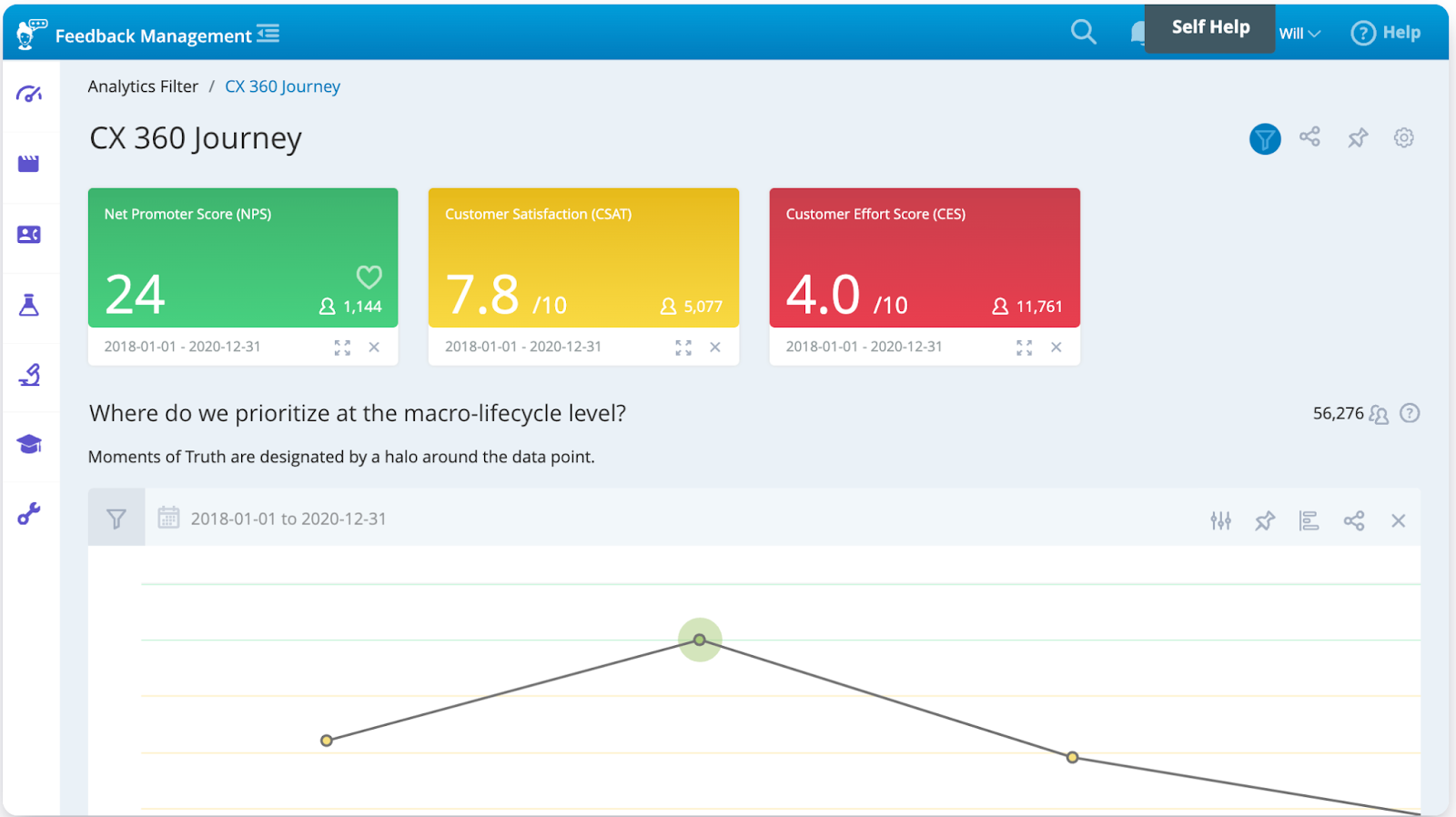
Task: Toggle the chart filter funnel panel
Action: 116,519
